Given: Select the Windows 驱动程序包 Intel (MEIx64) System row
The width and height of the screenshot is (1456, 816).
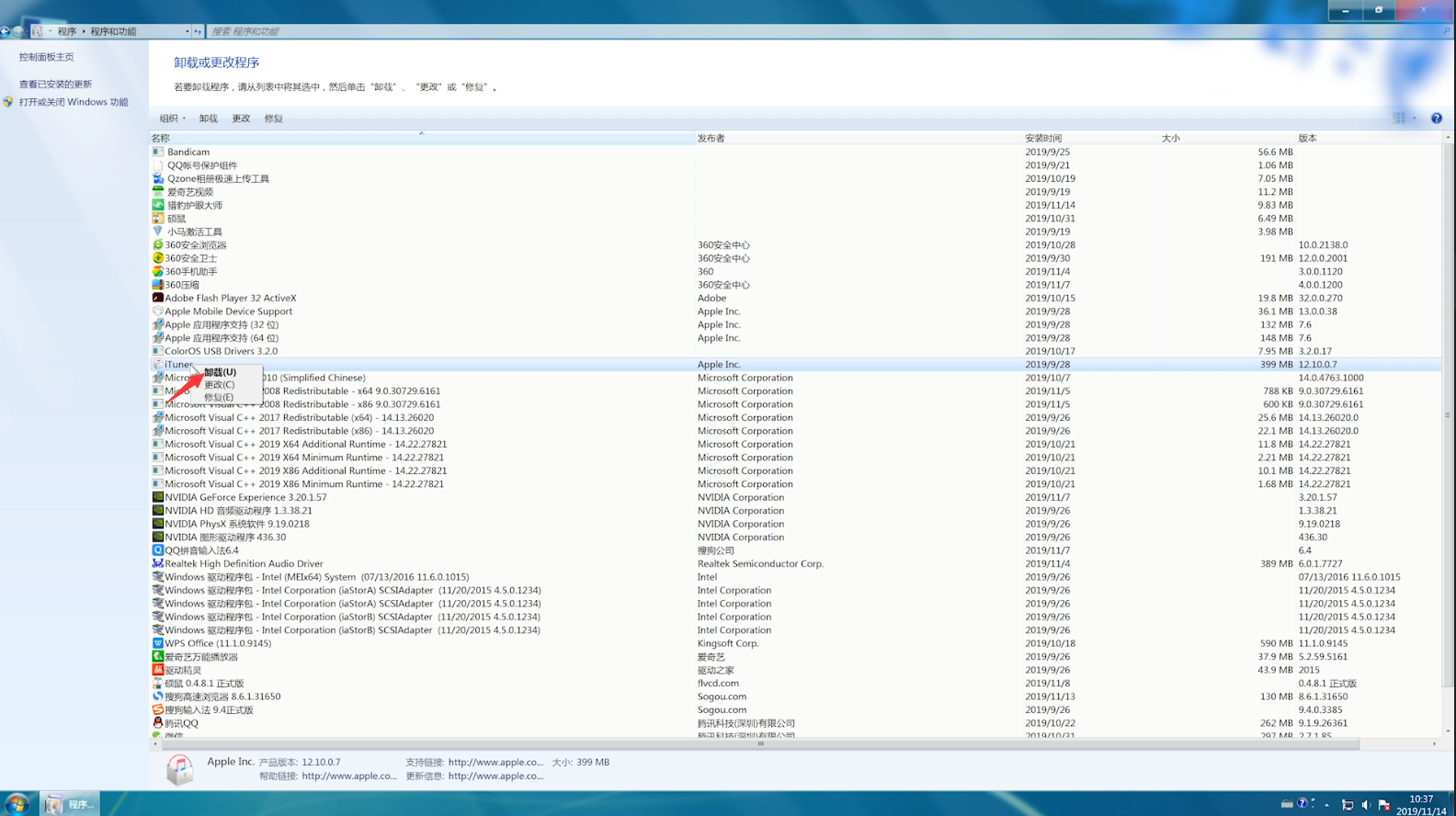Looking at the screenshot, I should (x=795, y=577).
